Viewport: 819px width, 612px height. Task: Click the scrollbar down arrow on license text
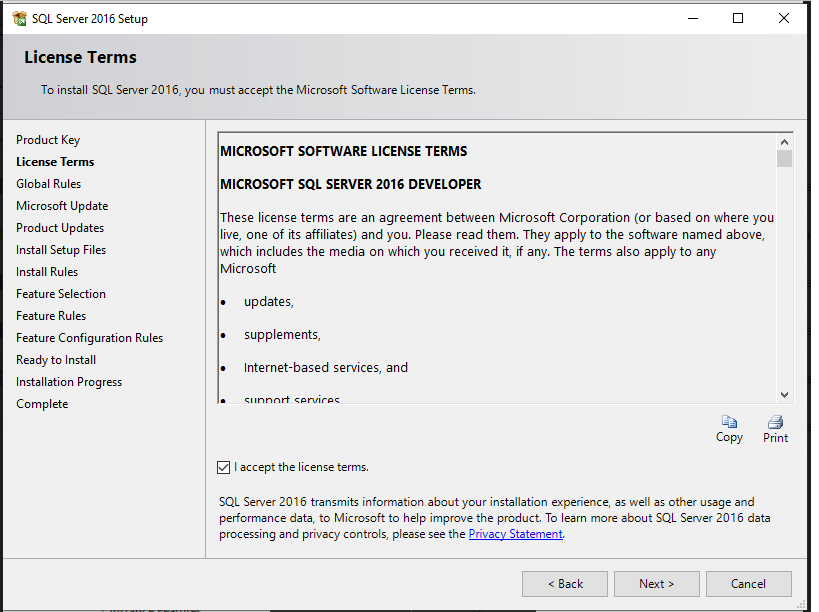(784, 394)
